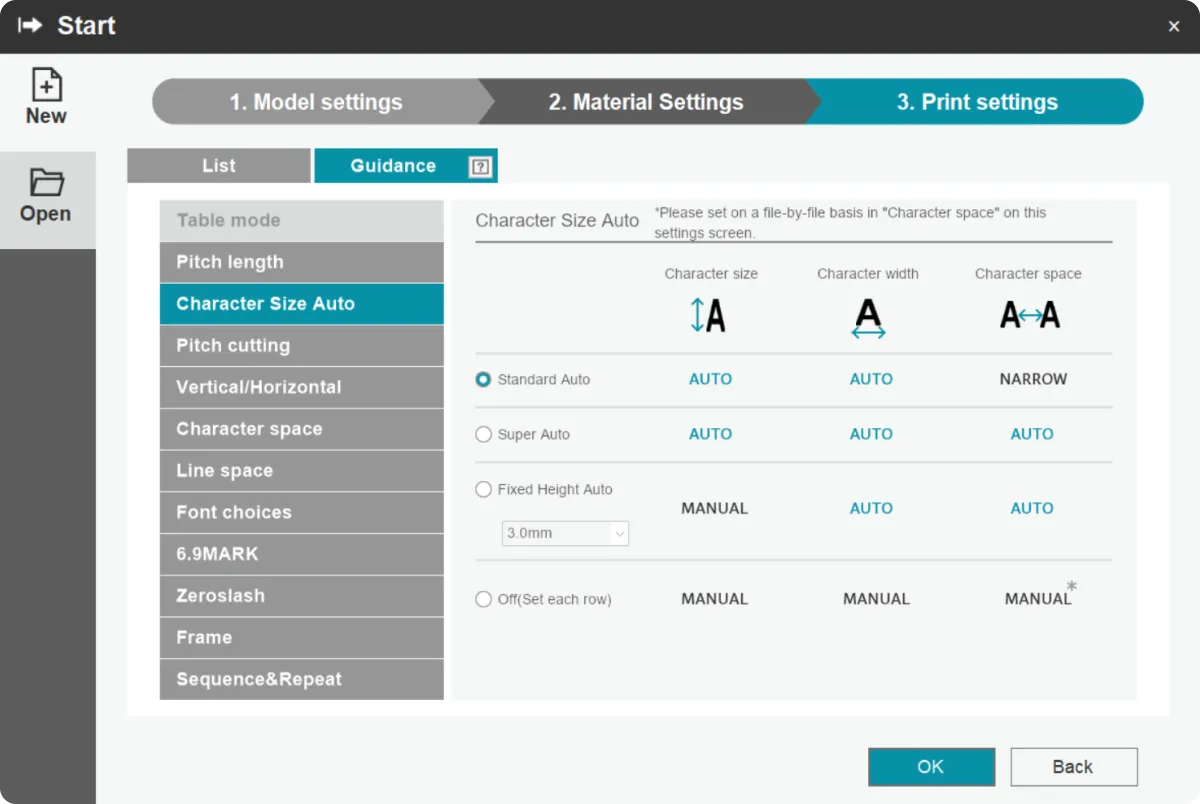1200x804 pixels.
Task: Select Zeroslash in the sidebar
Action: (x=301, y=596)
